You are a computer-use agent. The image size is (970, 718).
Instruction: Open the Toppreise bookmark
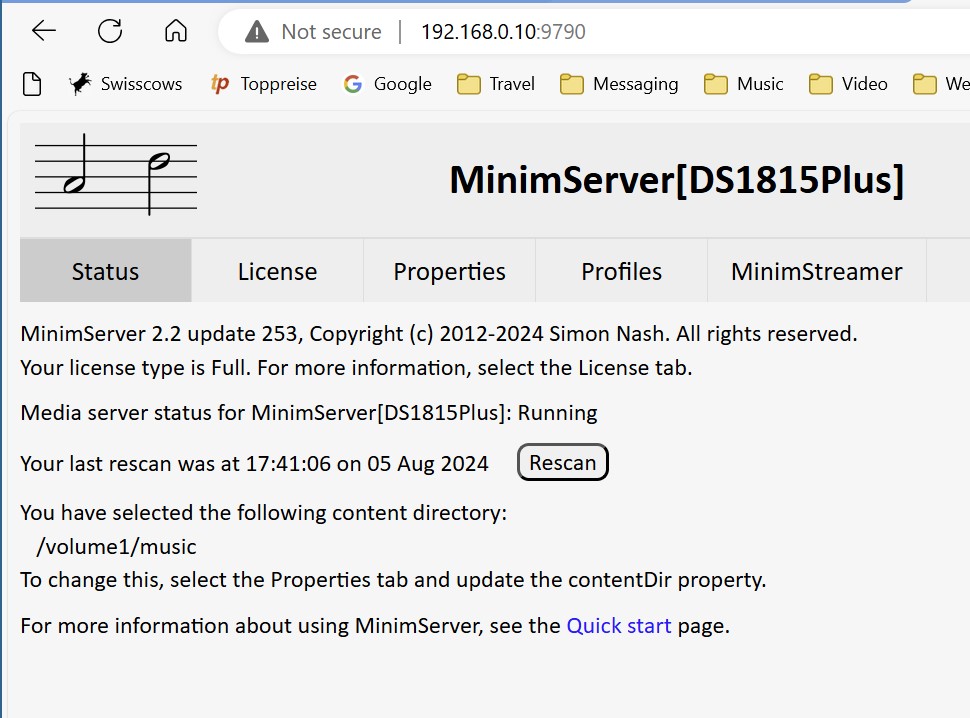(264, 83)
